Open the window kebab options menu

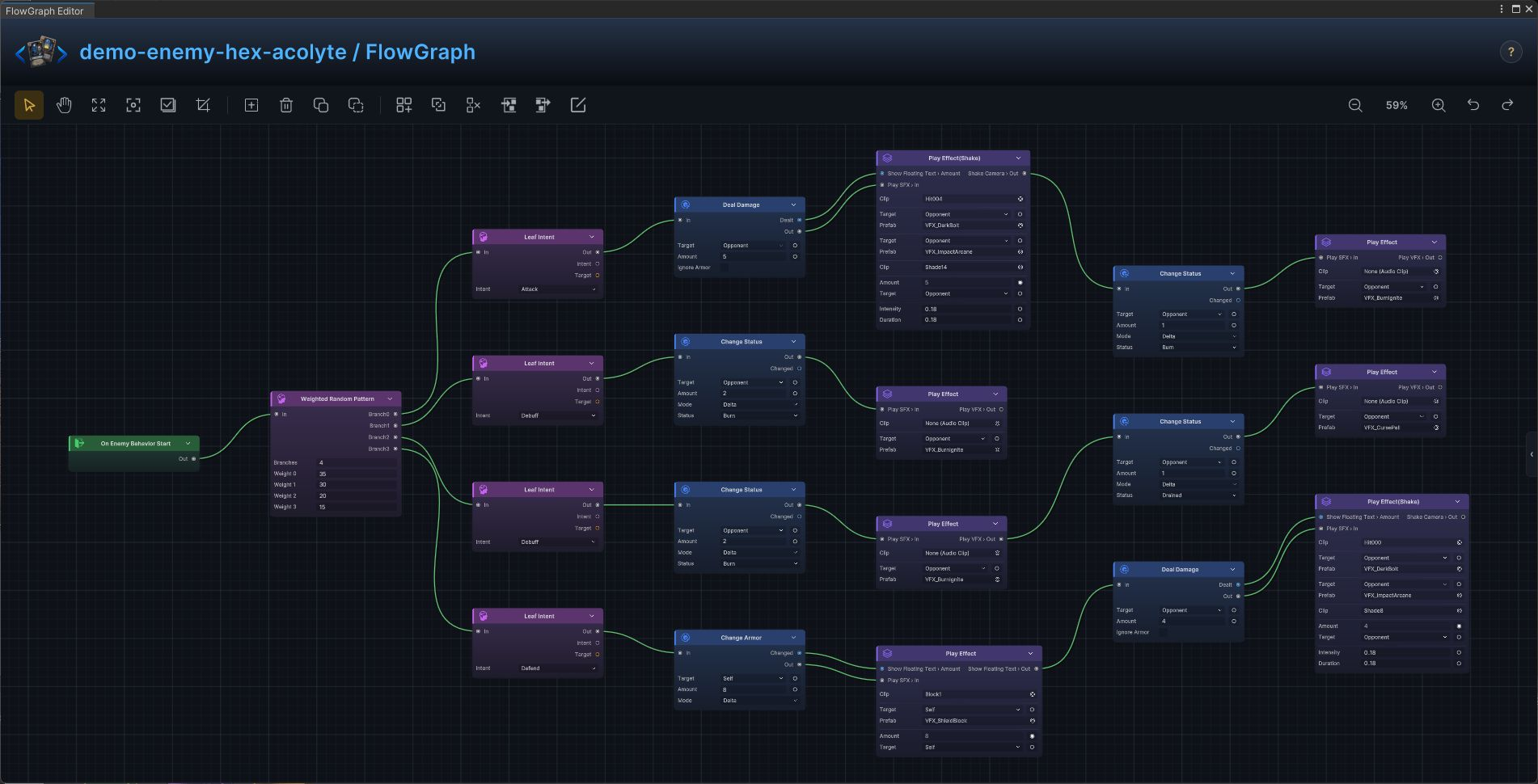click(x=1502, y=9)
